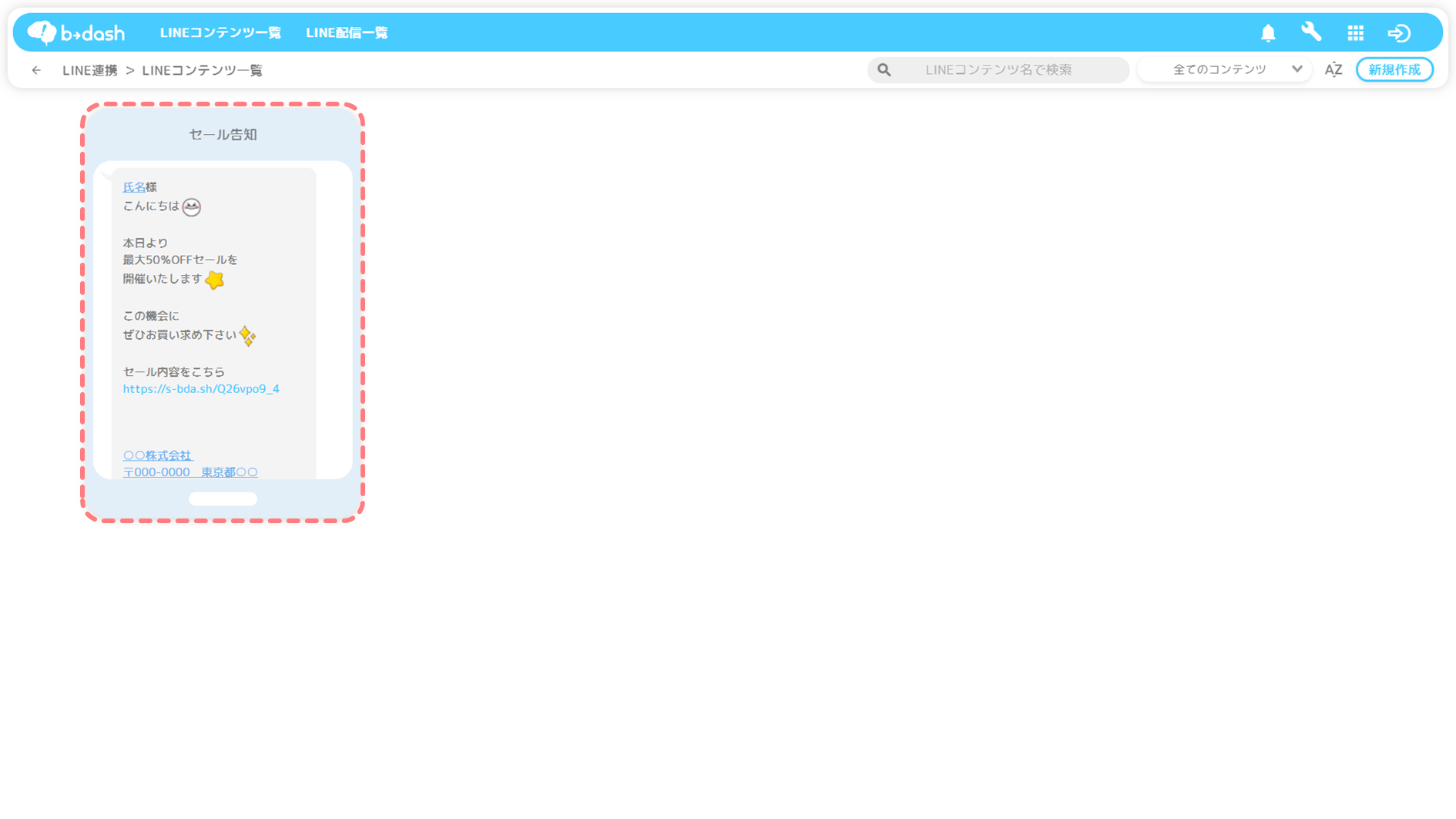Click the 最大50%OFFセールを text
The height and width of the screenshot is (819, 1456).
tap(180, 260)
